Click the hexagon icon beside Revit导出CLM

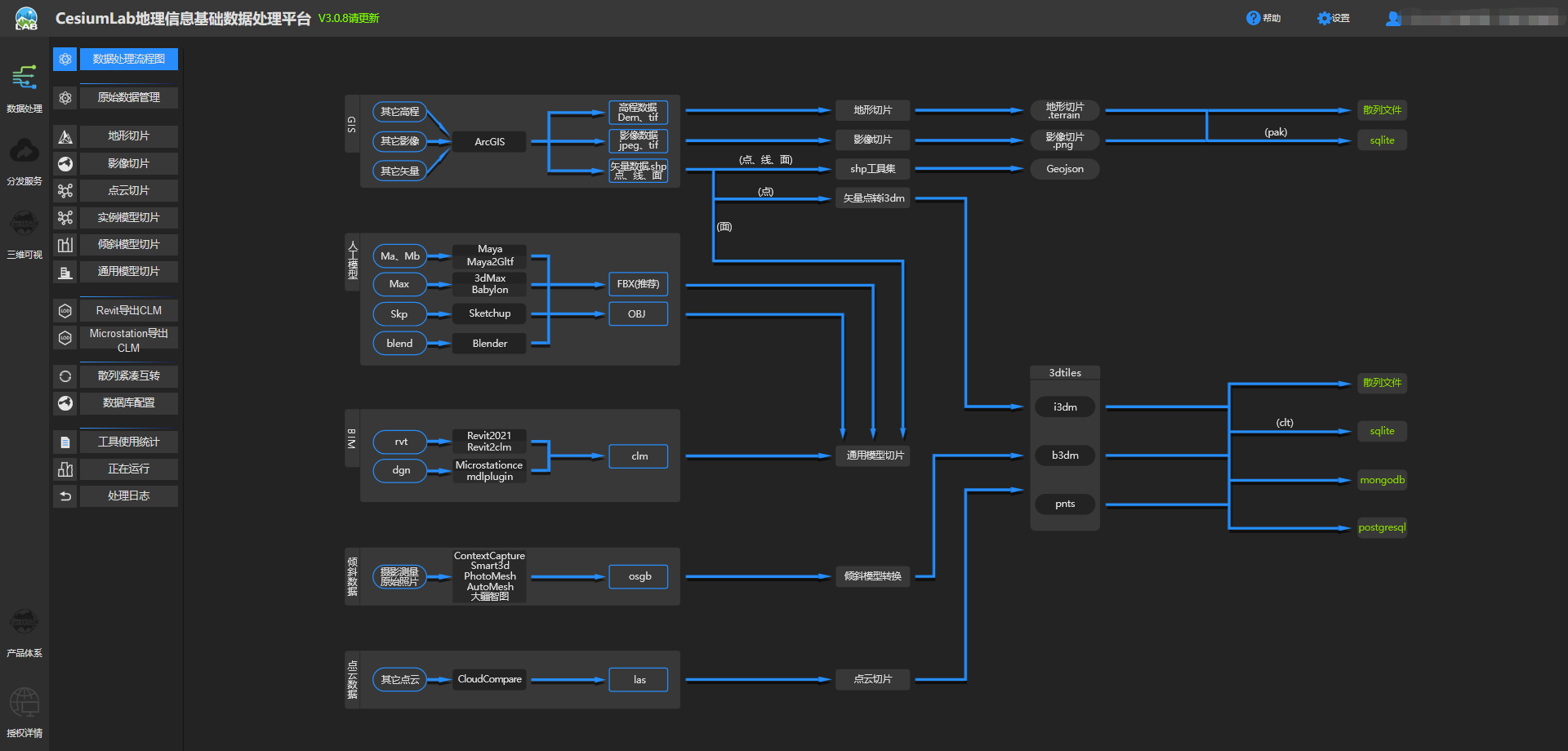pyautogui.click(x=65, y=311)
